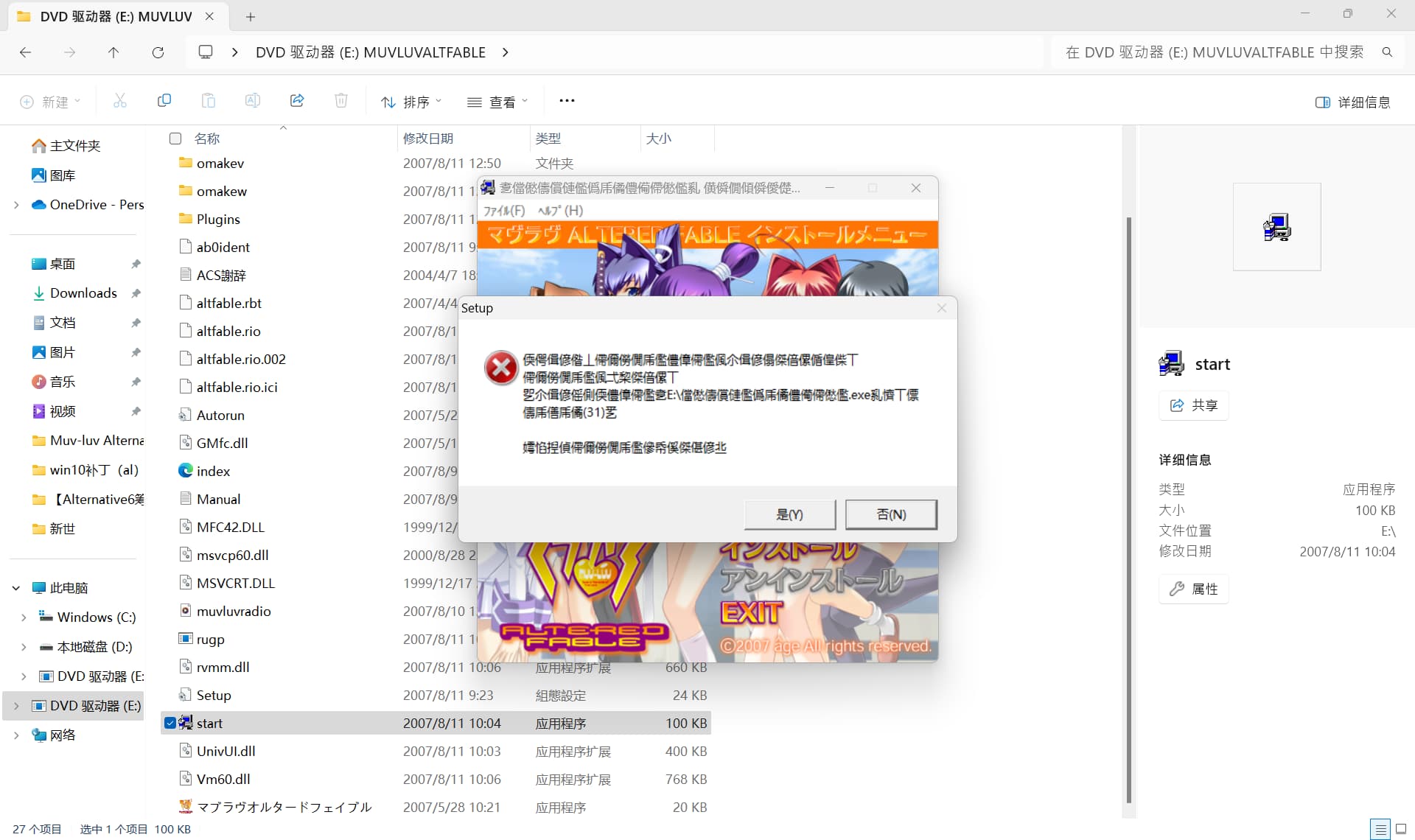The width and height of the screenshot is (1415, 840).
Task: Share the selected file from toolbar
Action: [x=297, y=101]
